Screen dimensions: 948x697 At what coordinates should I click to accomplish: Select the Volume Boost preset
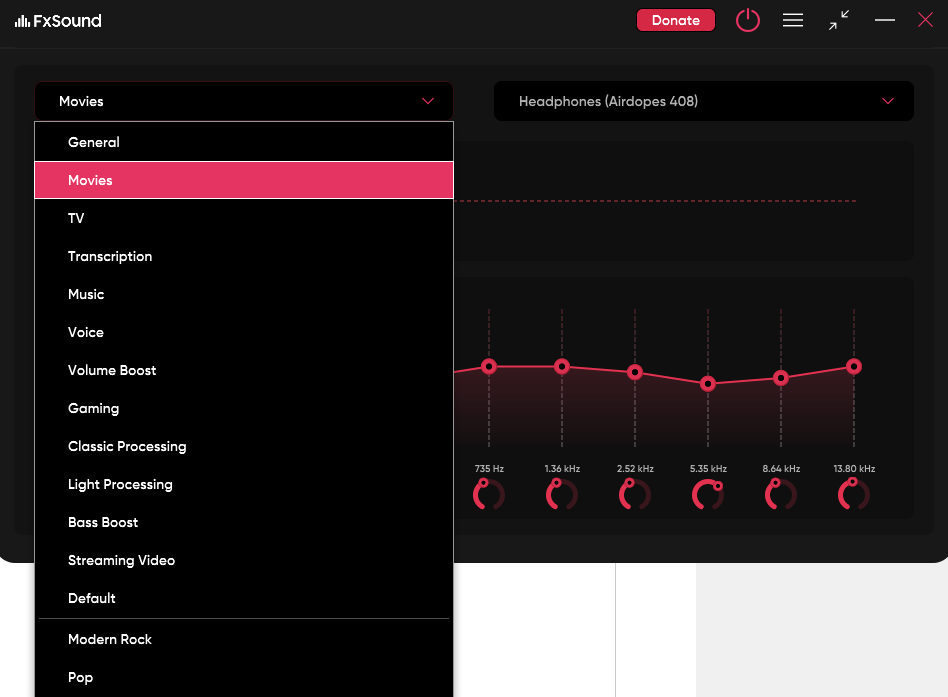(244, 371)
